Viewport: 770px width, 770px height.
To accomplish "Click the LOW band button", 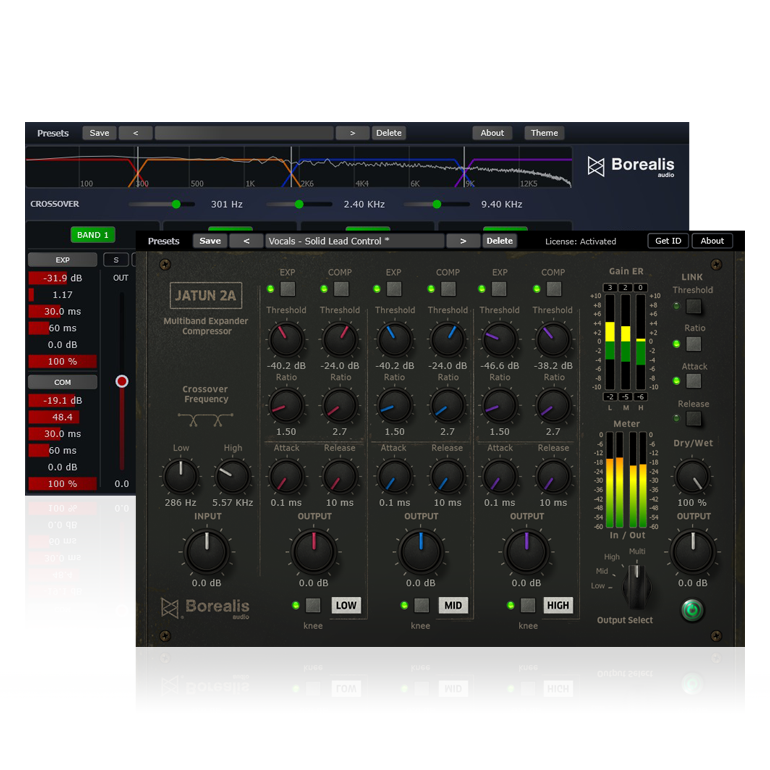I will [x=346, y=605].
